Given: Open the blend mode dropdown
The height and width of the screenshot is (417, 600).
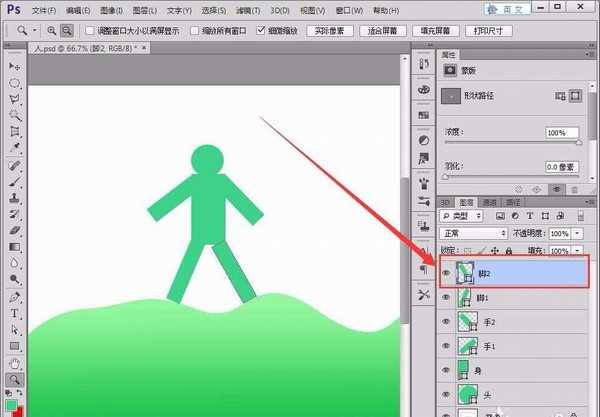Looking at the screenshot, I should 473,233.
